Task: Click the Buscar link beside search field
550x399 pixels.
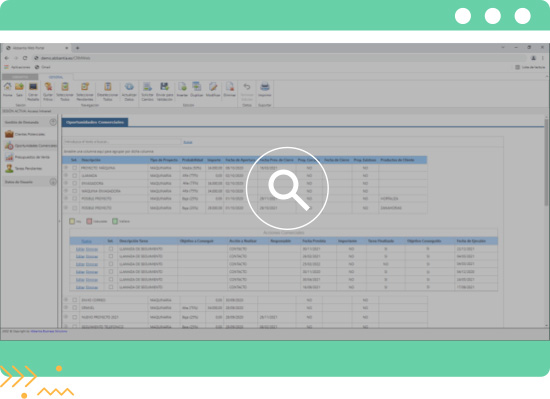Action: click(188, 142)
